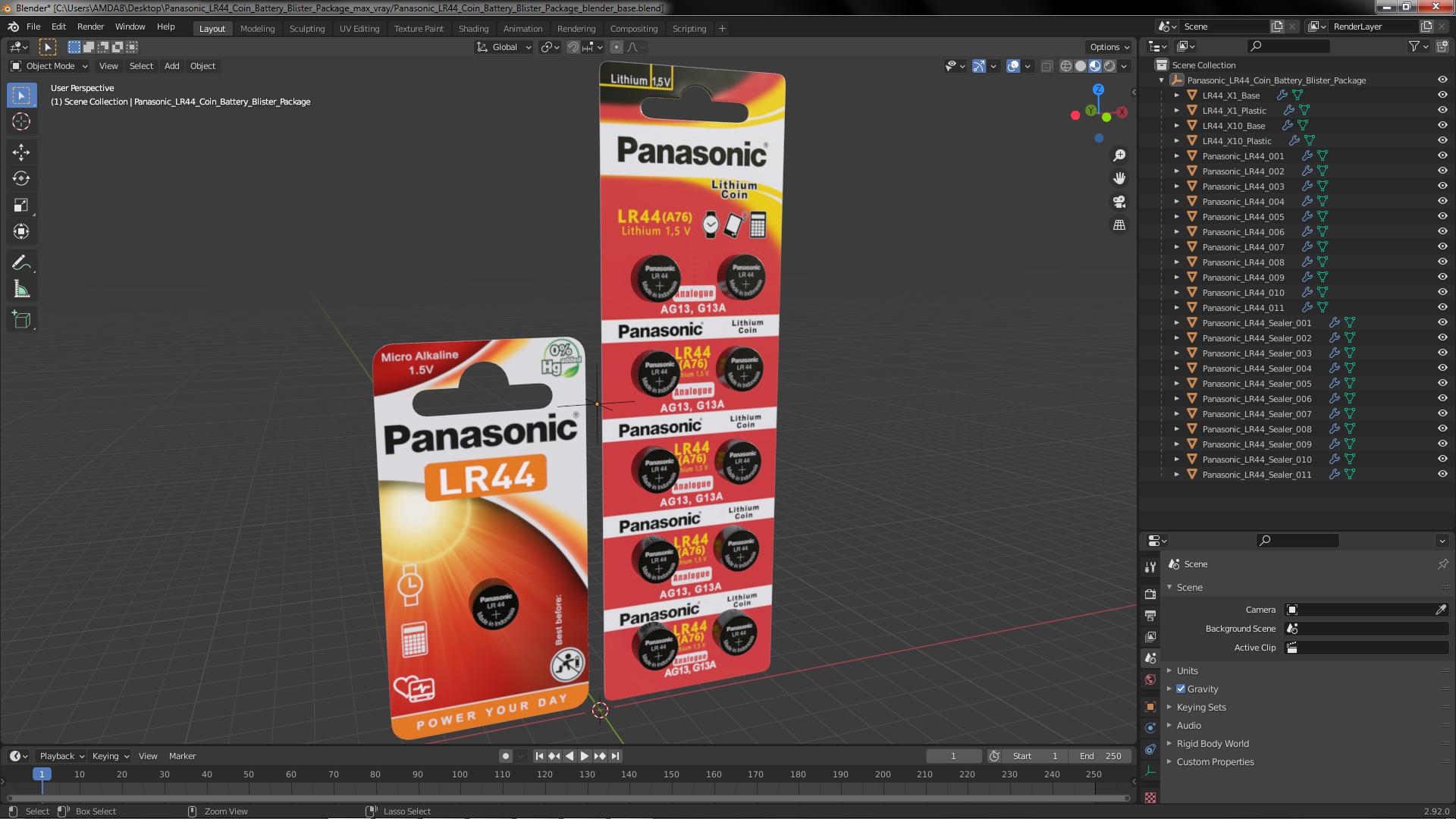Expand the Panasonic_LR44_005 tree item
1456x819 pixels.
click(x=1176, y=216)
